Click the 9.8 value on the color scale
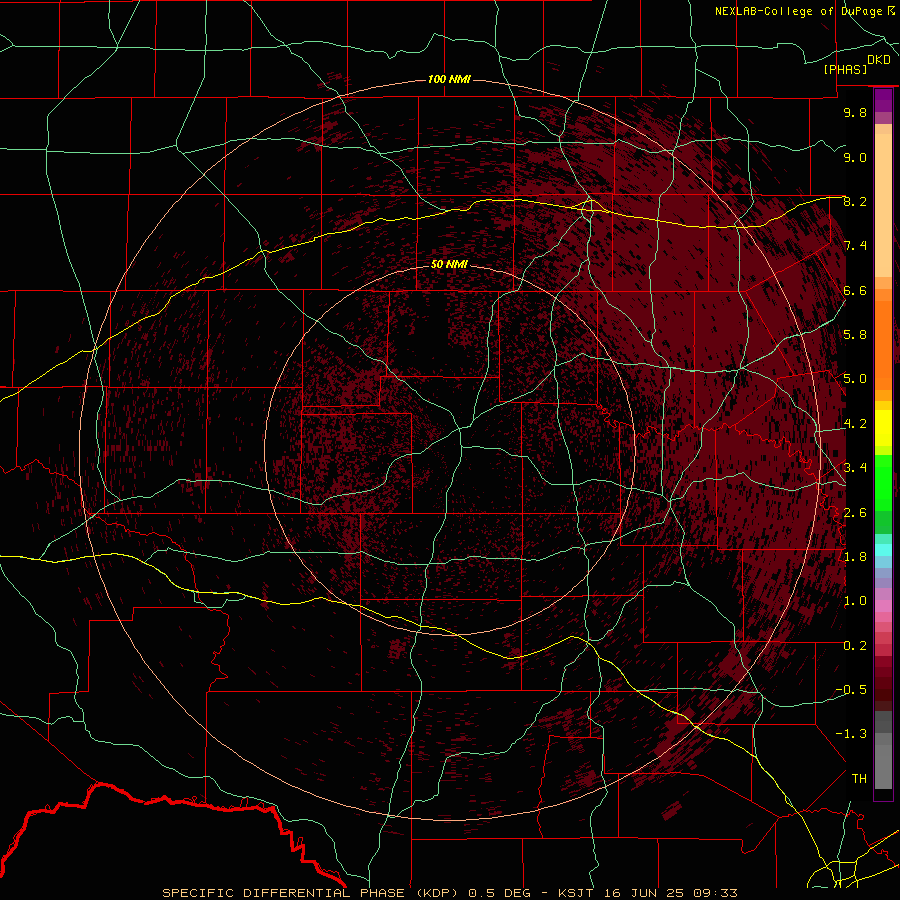This screenshot has width=900, height=900. pyautogui.click(x=855, y=112)
